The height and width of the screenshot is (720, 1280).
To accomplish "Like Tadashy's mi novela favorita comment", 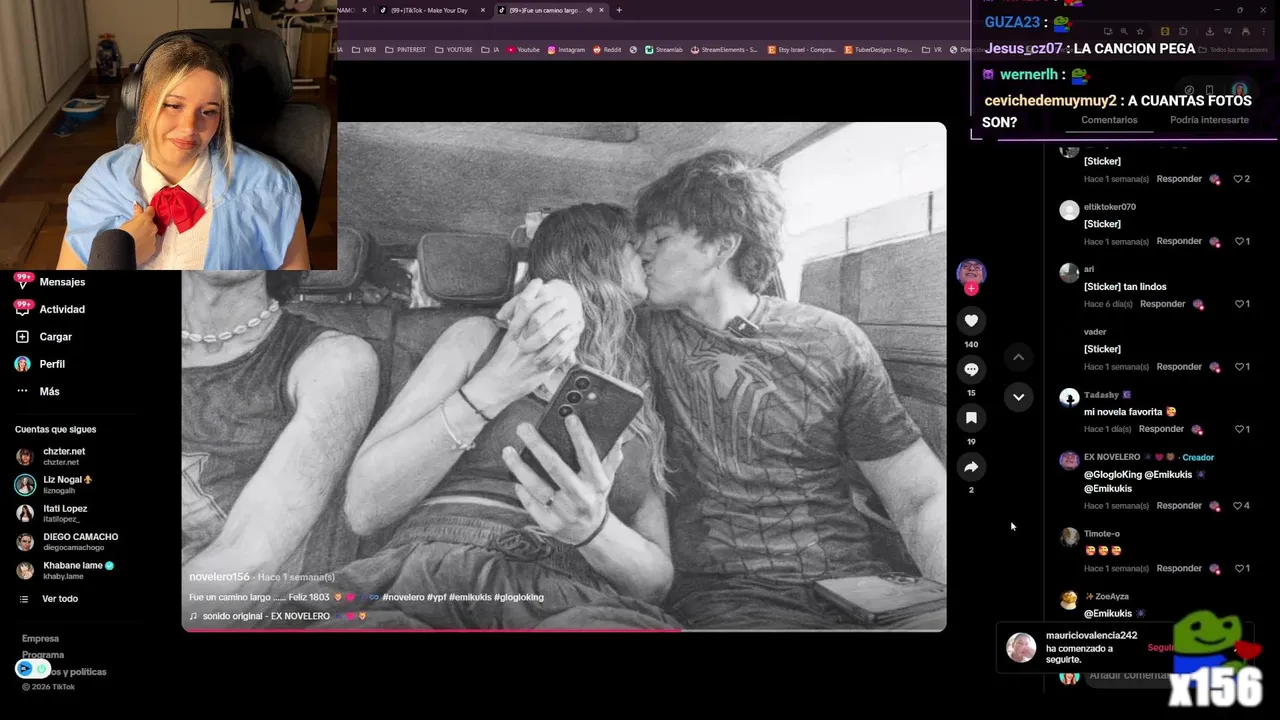I will point(1242,429).
